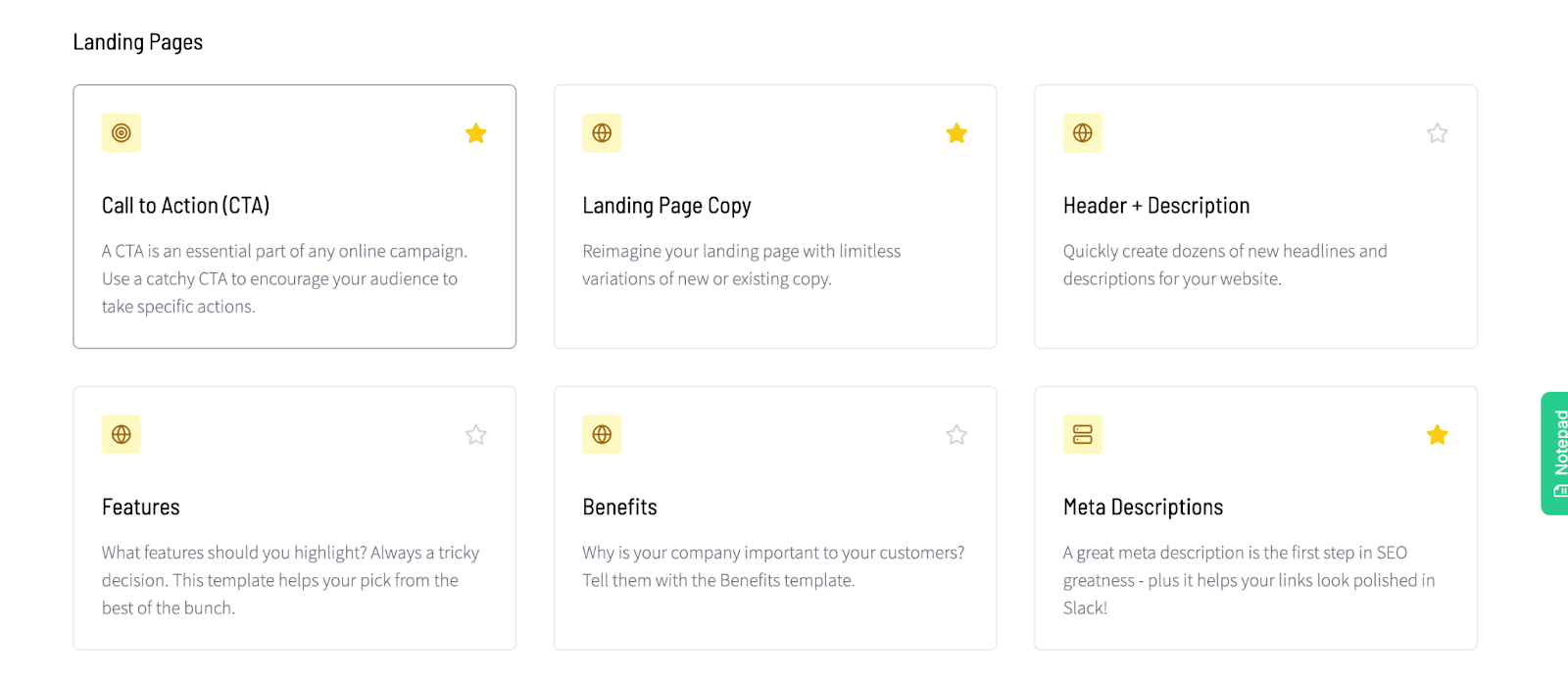Click the globe icon on Benefits card
Screen dimensions: 1568x679
click(x=602, y=435)
